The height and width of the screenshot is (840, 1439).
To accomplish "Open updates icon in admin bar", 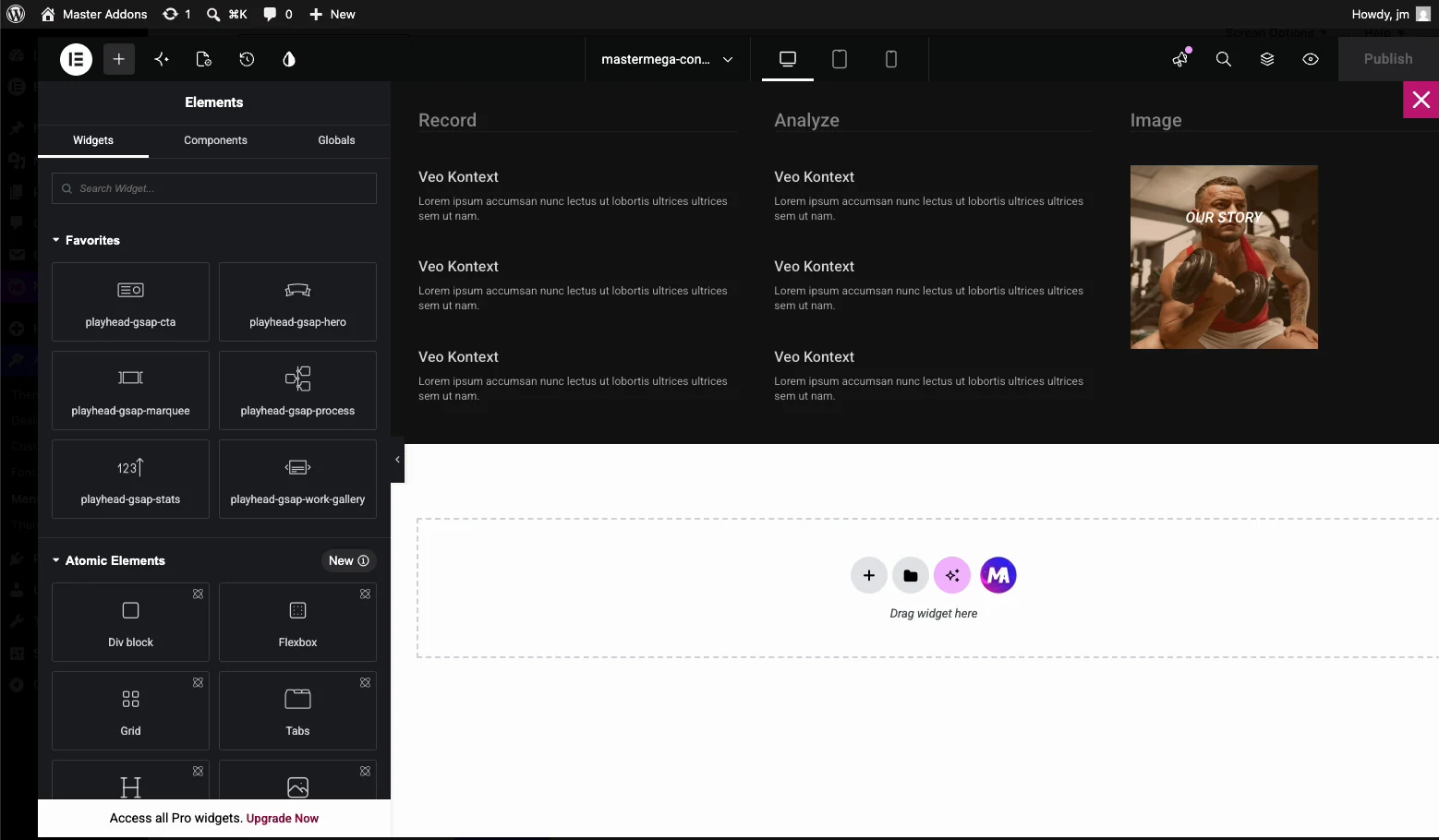I will click(x=176, y=14).
